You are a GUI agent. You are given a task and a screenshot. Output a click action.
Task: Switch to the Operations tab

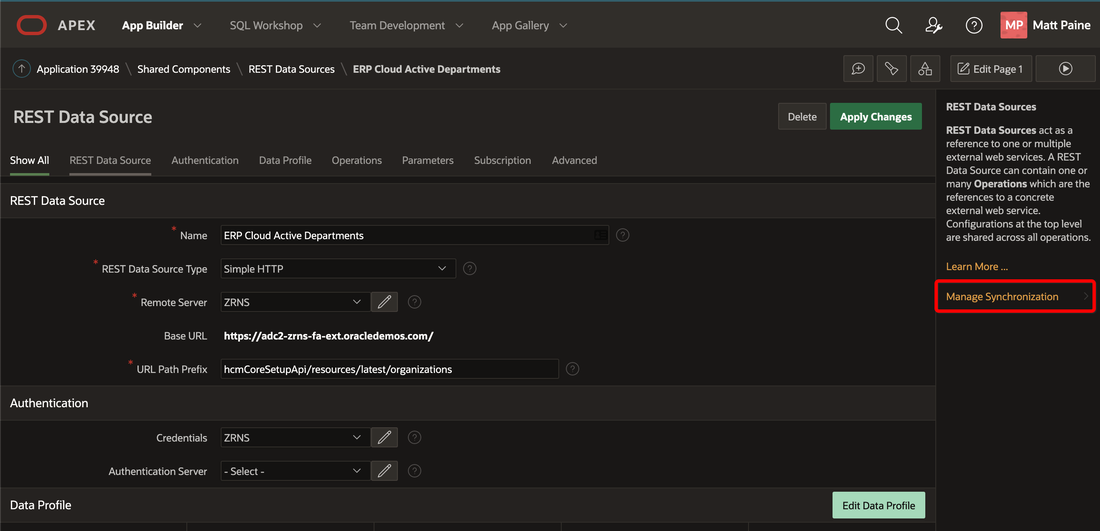point(356,160)
